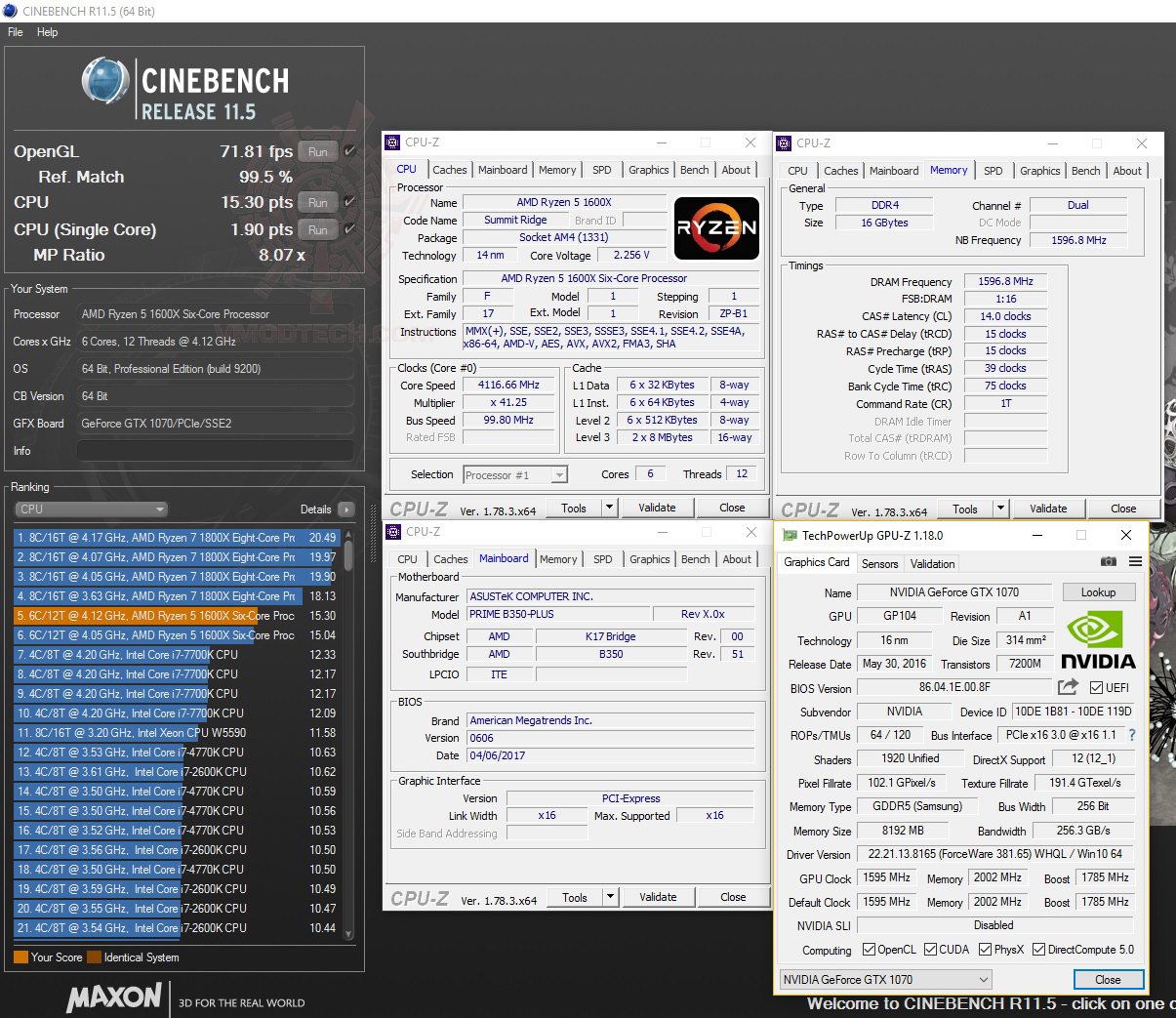The width and height of the screenshot is (1176, 1018).
Task: Click the Lookup button for GTX 1070
Action: coord(1099,592)
